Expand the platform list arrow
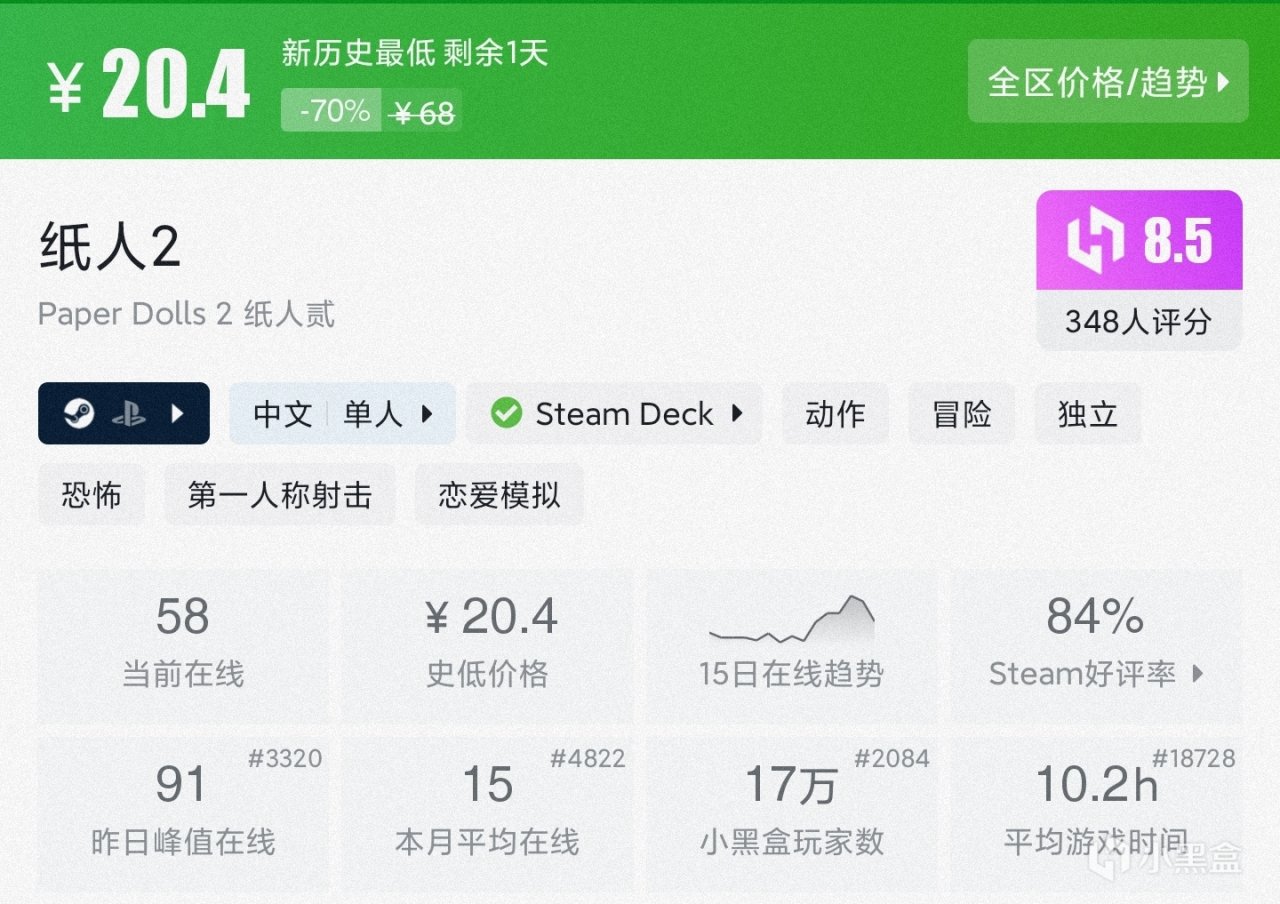1280x904 pixels. pyautogui.click(x=178, y=413)
